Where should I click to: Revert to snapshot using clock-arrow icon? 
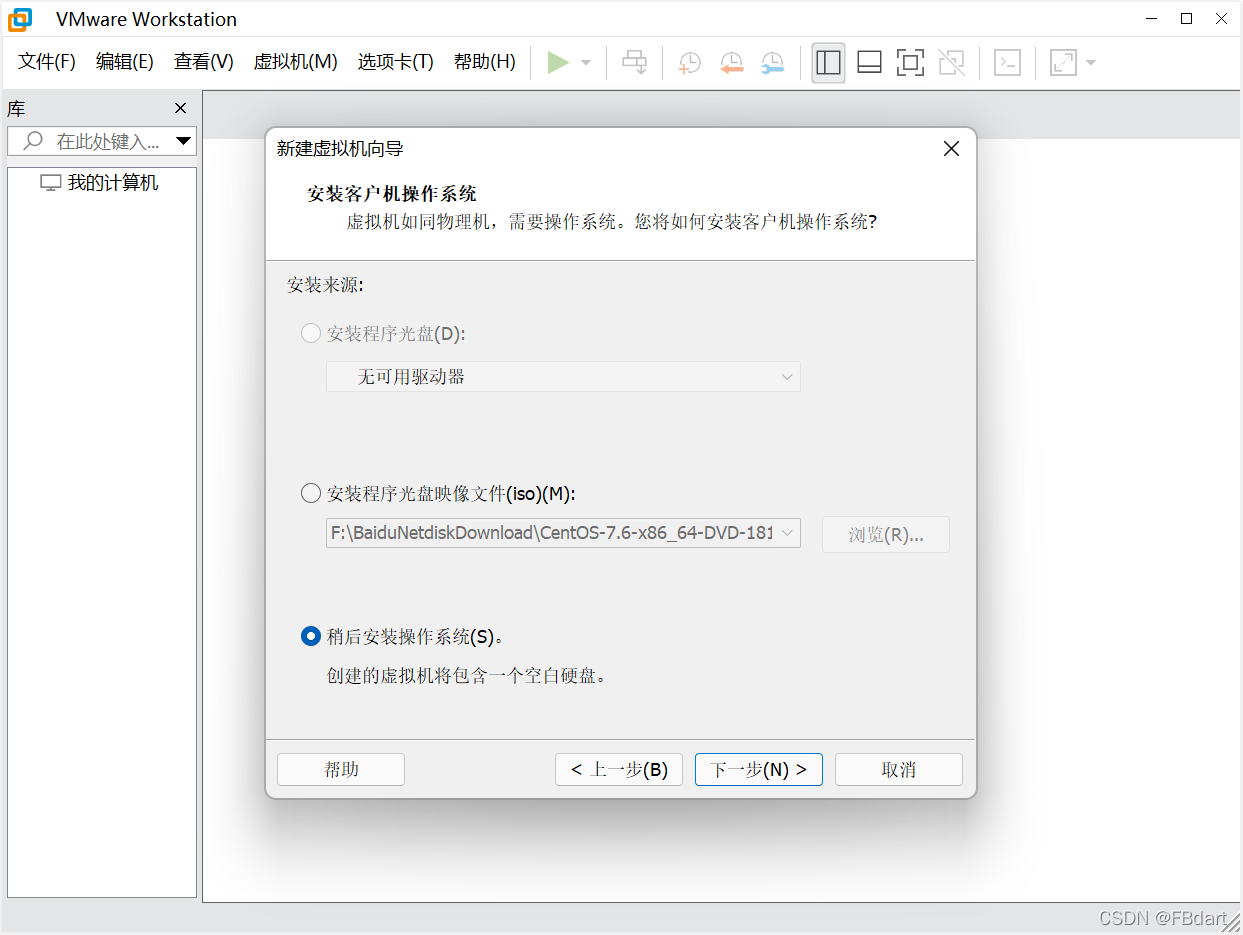point(732,63)
